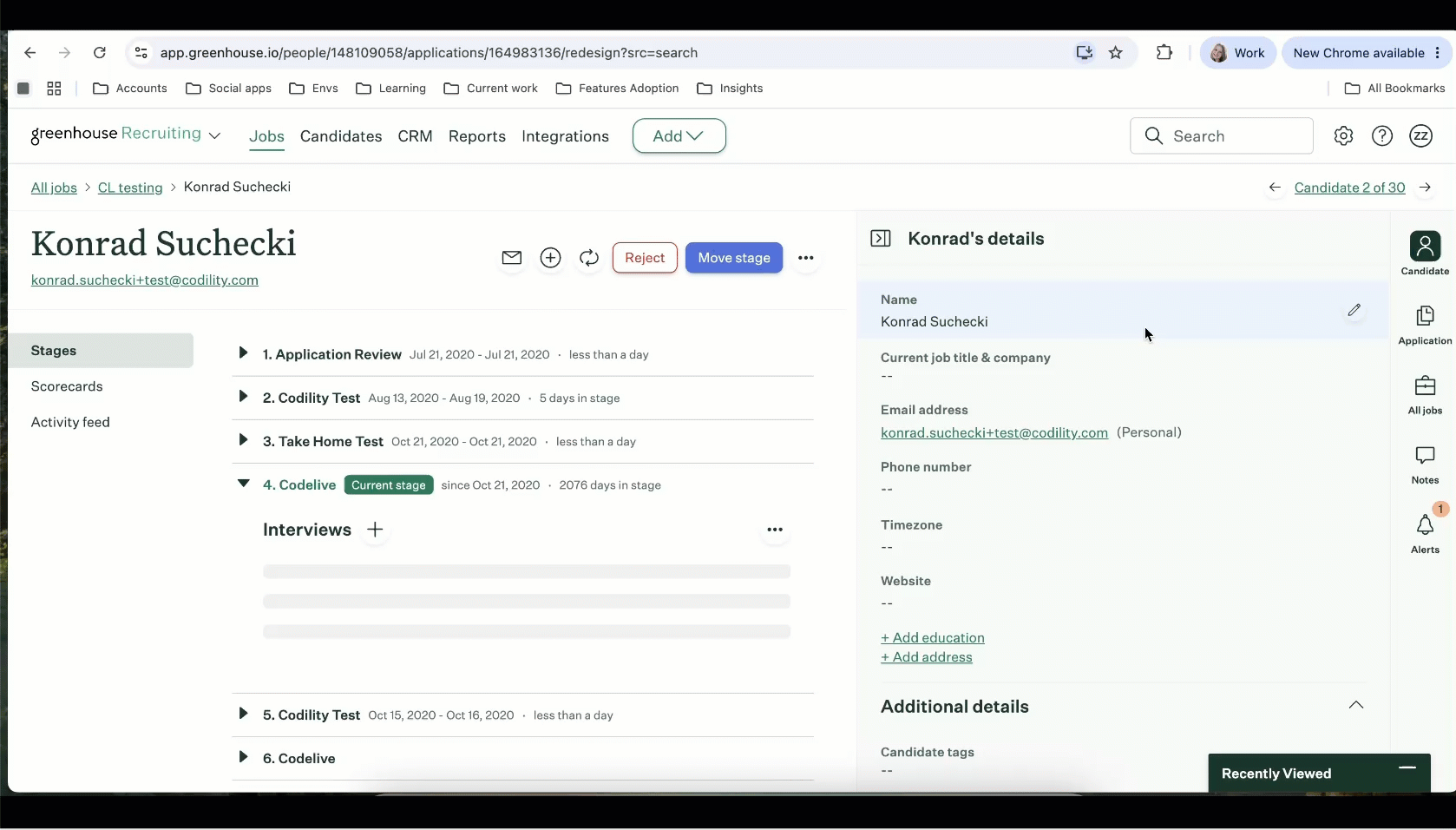Click the Move stage button
1456x830 pixels.
click(734, 258)
